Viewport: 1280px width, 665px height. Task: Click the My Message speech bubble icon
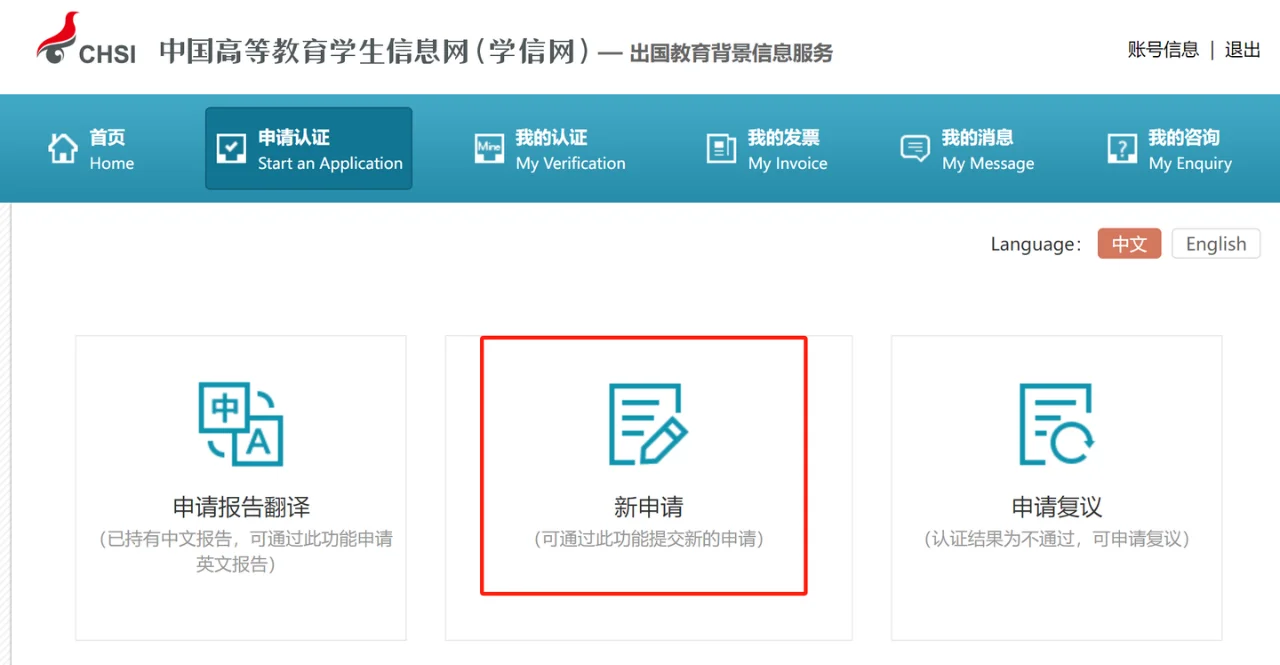pyautogui.click(x=915, y=148)
